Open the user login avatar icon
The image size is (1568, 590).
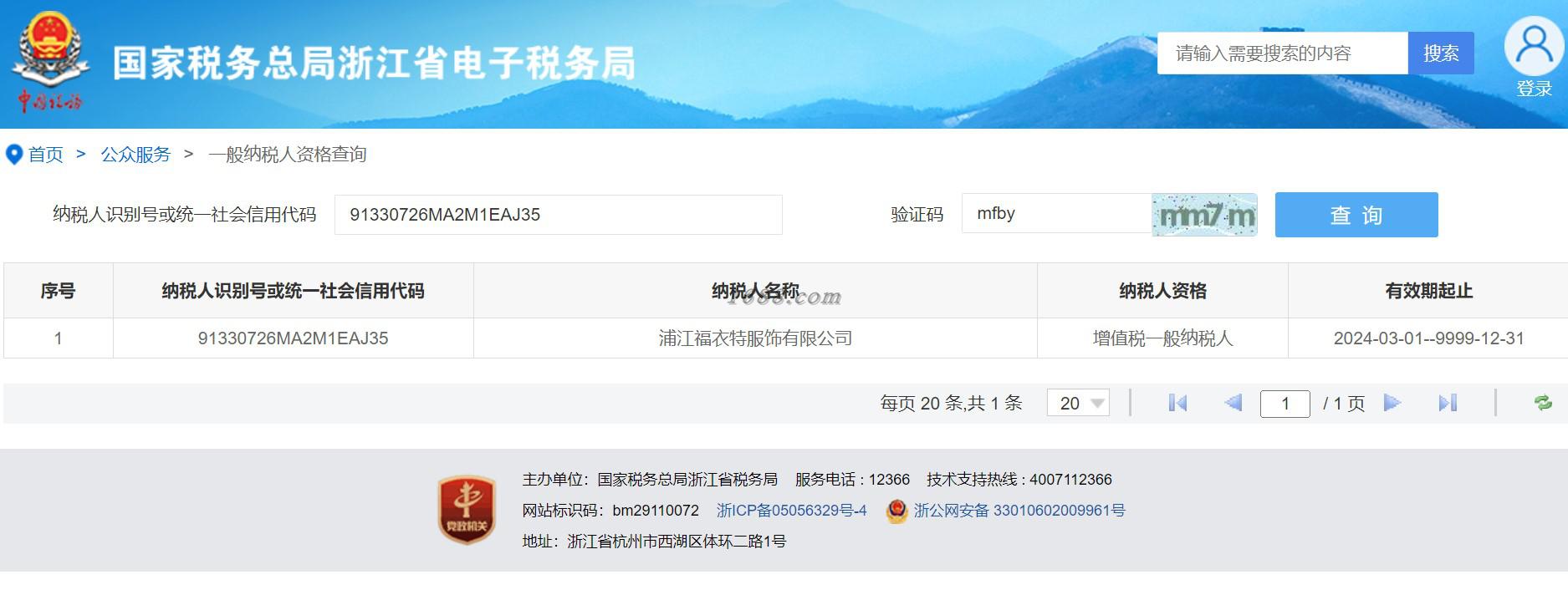pos(1534,47)
